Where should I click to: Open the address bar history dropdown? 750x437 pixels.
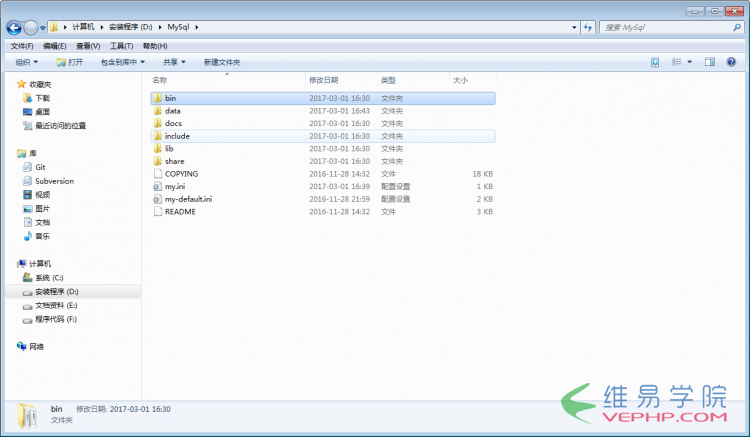(574, 27)
